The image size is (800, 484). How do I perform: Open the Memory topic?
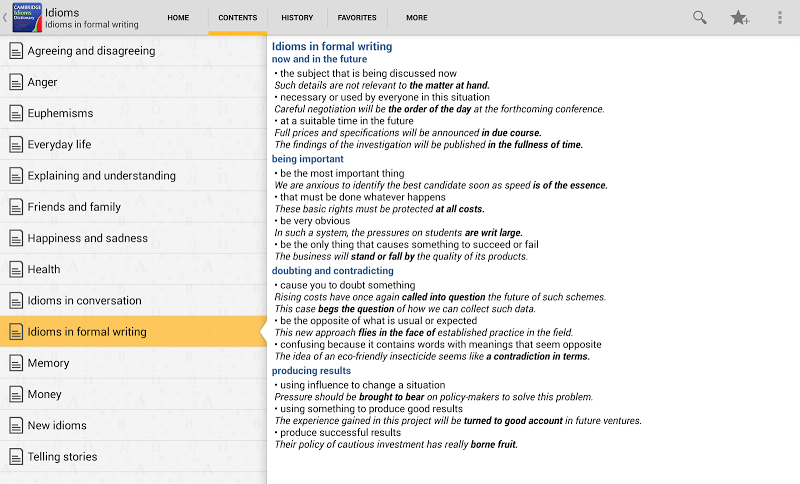[133, 363]
